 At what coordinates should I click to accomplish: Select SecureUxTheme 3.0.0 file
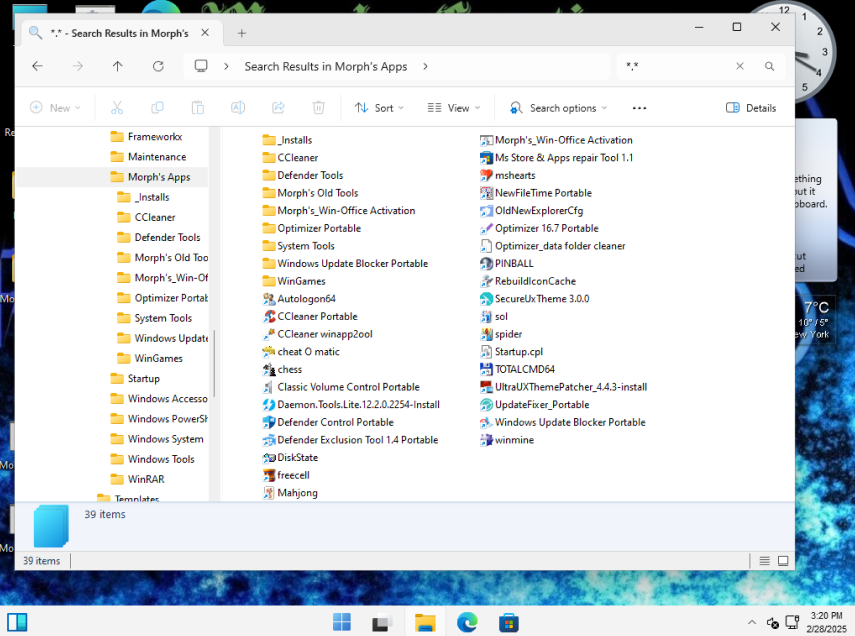(x=535, y=299)
